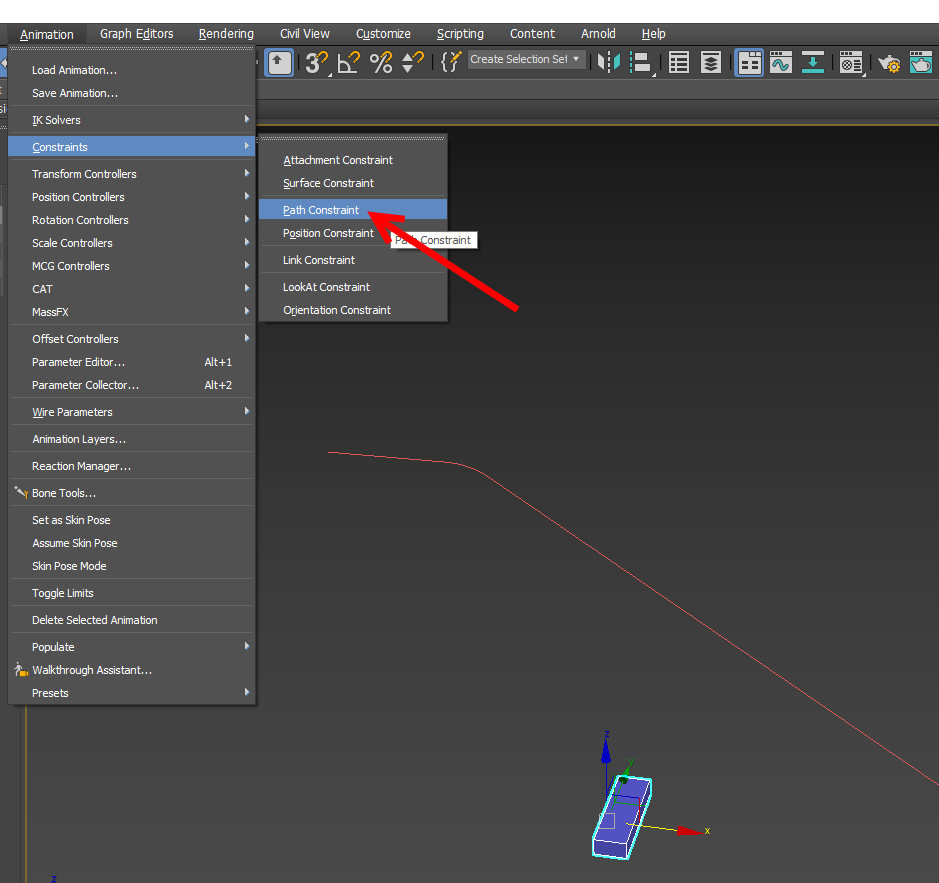Toggle the 3D Snaps button
Screen dimensions: 939x883
pos(316,62)
